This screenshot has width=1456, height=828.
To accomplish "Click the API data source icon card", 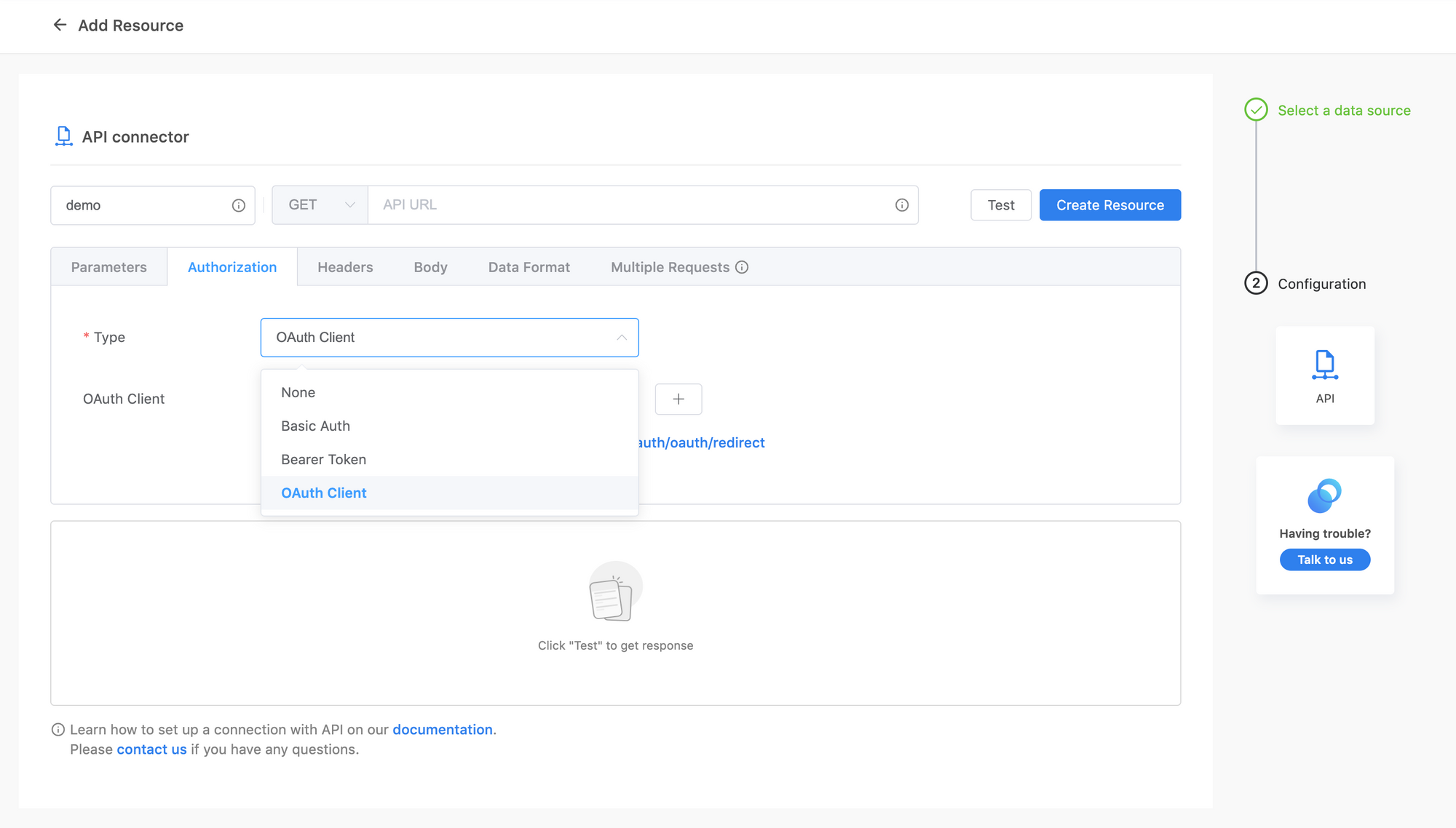I will point(1324,375).
